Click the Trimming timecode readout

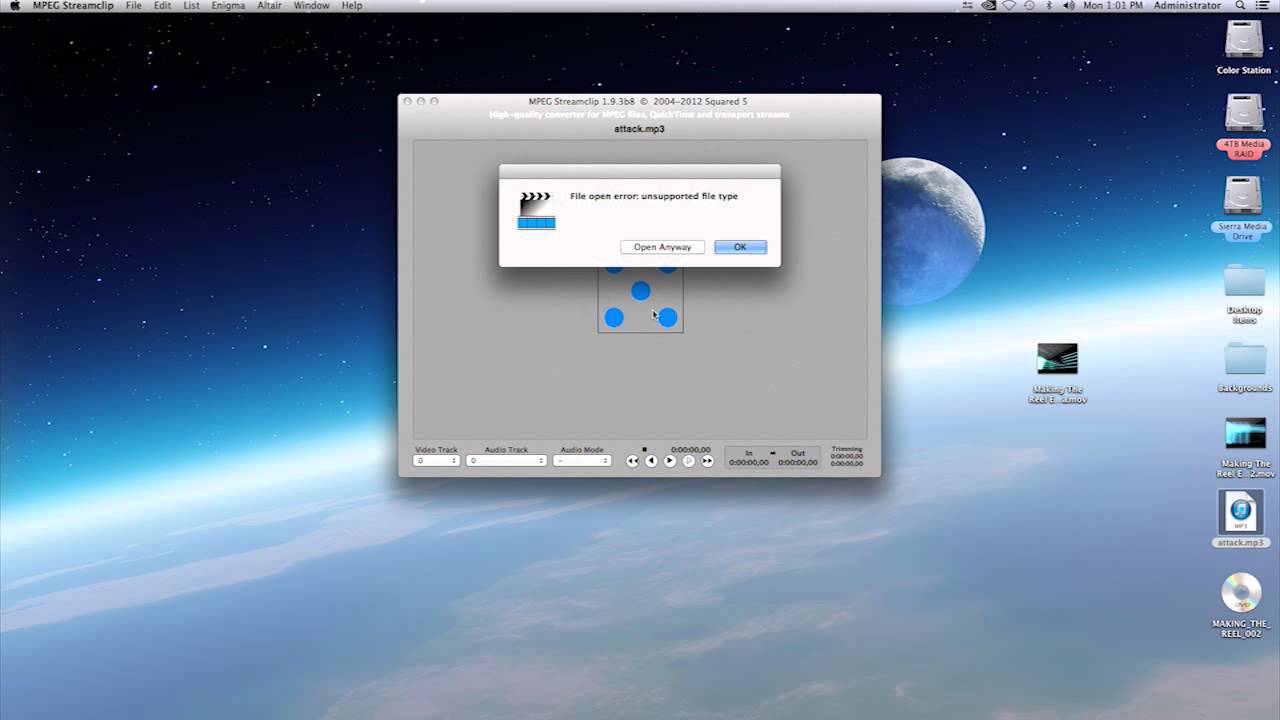click(x=847, y=460)
